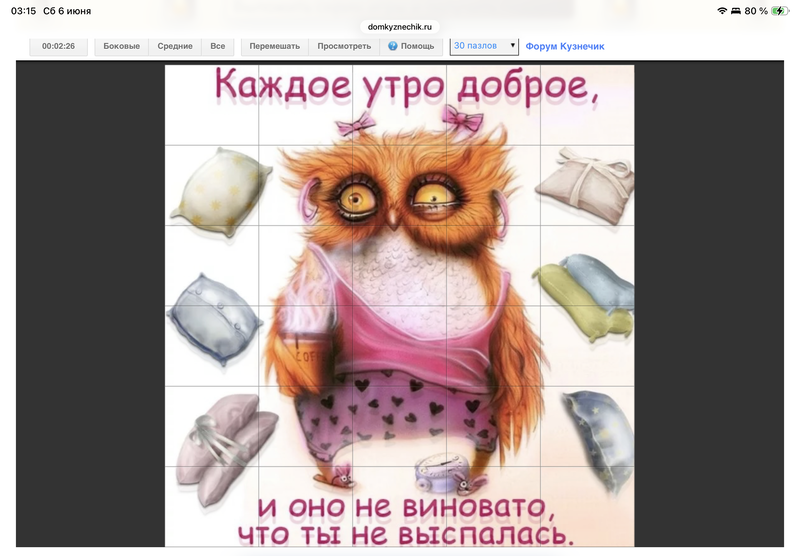Tap the 03:15 clock in status bar
This screenshot has height=556, width=800.
tap(23, 11)
